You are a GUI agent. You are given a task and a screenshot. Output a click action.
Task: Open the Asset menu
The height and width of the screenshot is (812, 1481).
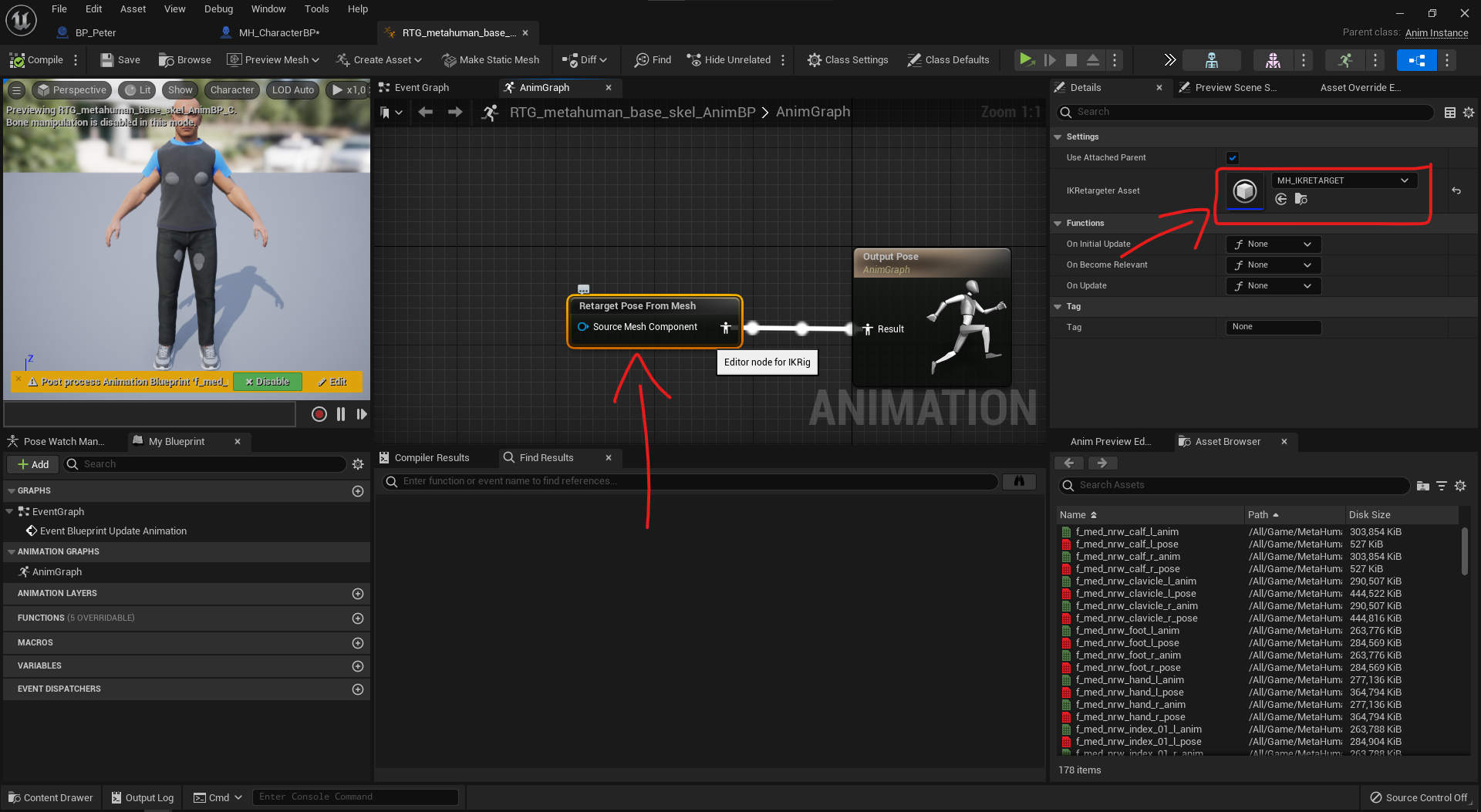pyautogui.click(x=133, y=9)
